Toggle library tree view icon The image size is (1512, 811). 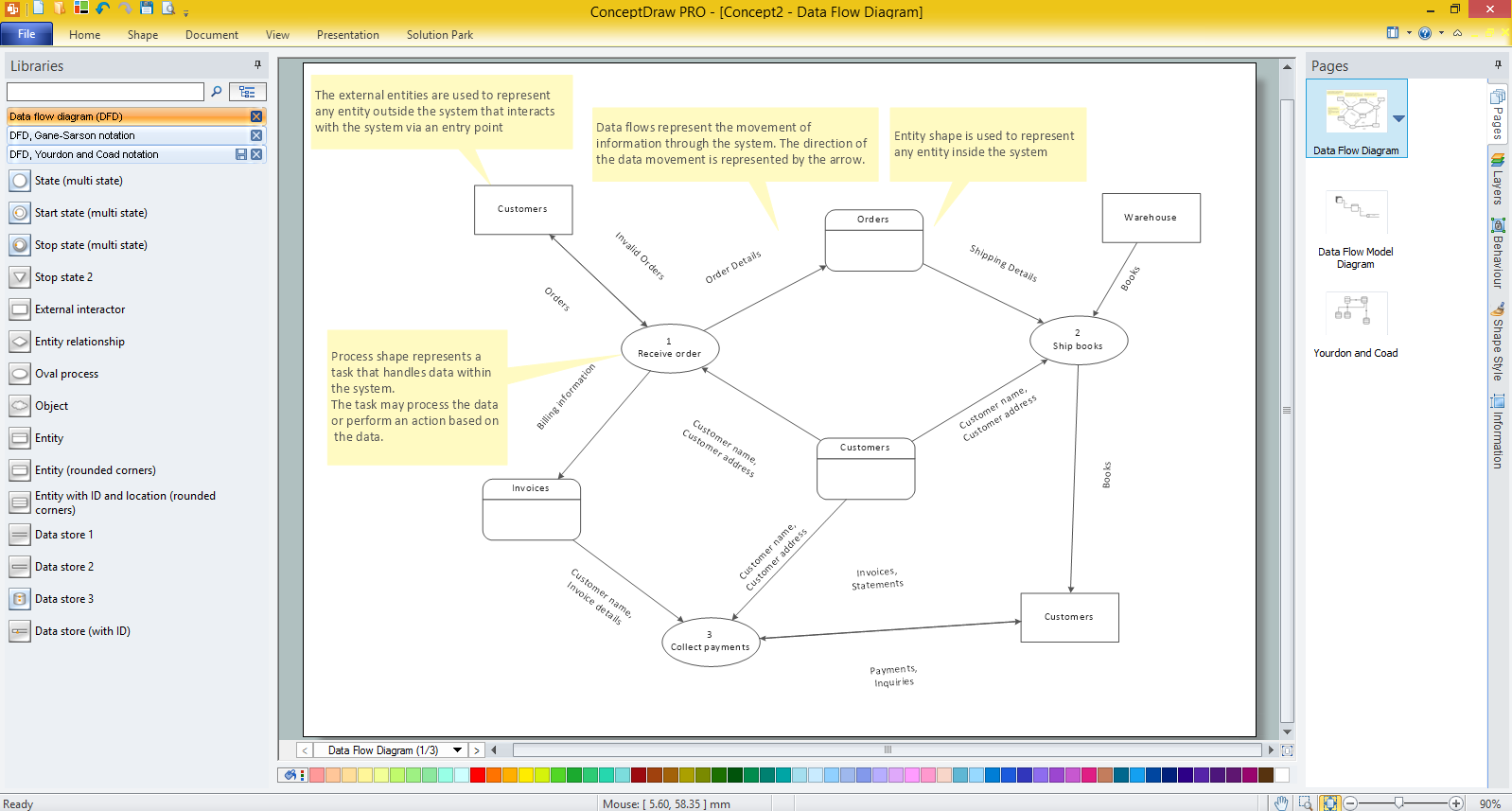[x=247, y=92]
